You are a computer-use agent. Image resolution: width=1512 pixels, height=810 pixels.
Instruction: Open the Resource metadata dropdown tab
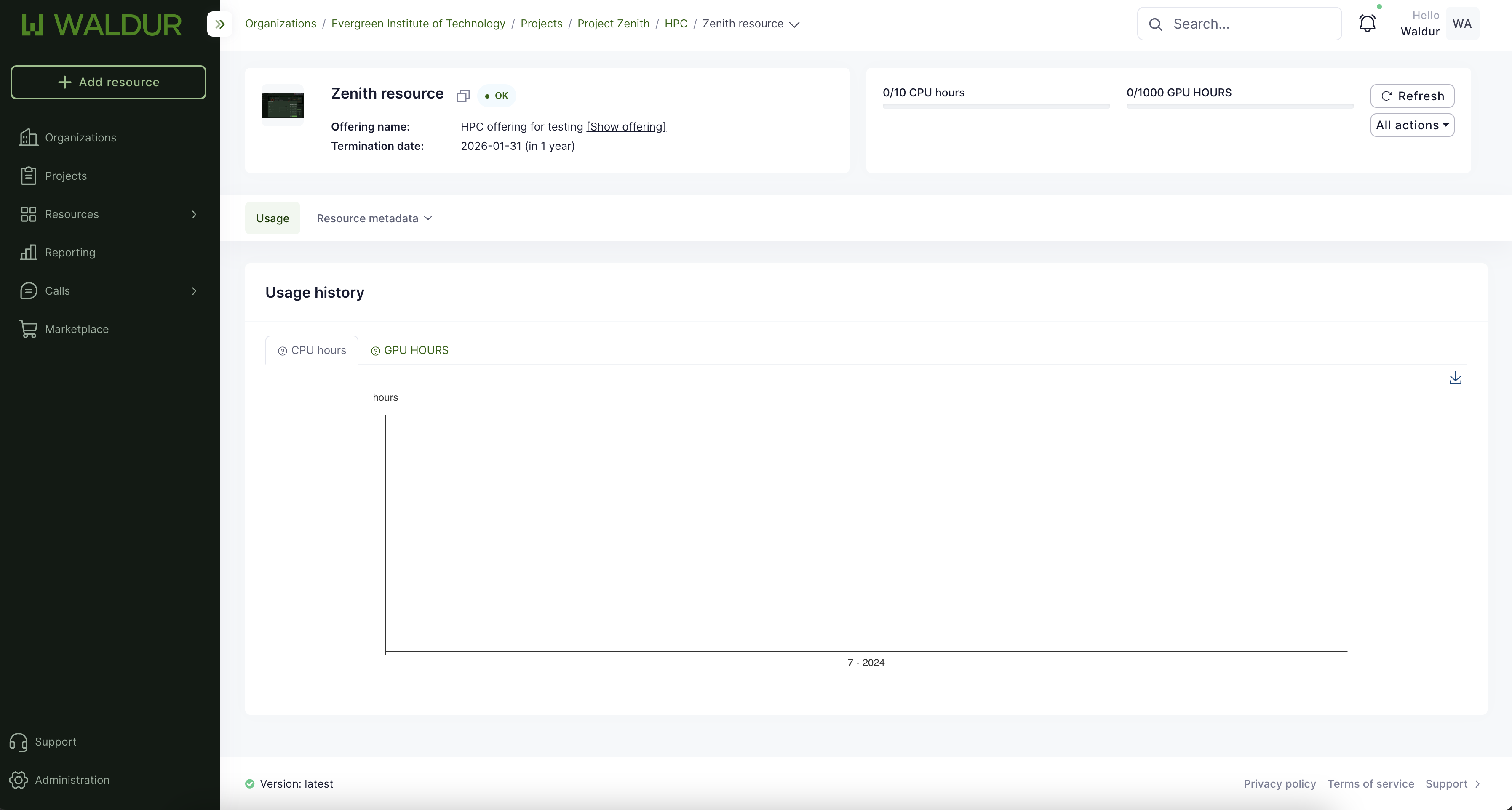point(374,218)
